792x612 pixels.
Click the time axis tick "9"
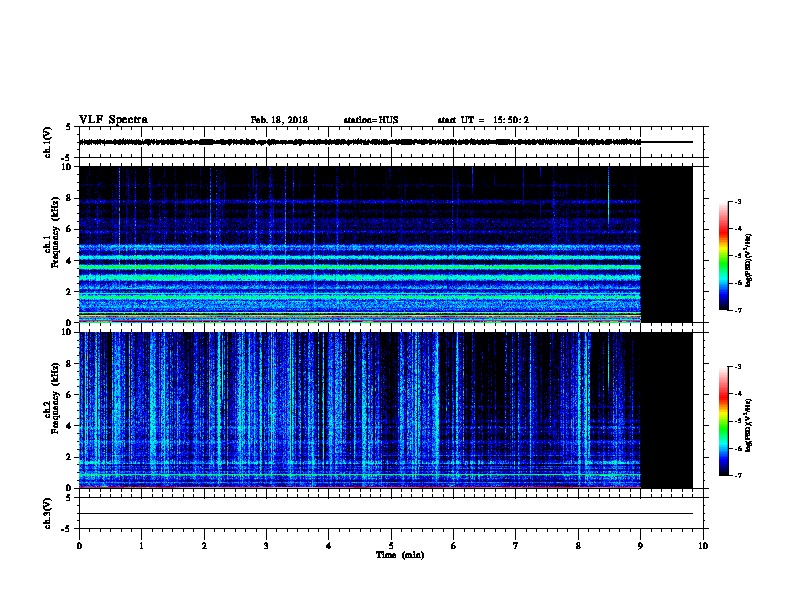click(640, 545)
